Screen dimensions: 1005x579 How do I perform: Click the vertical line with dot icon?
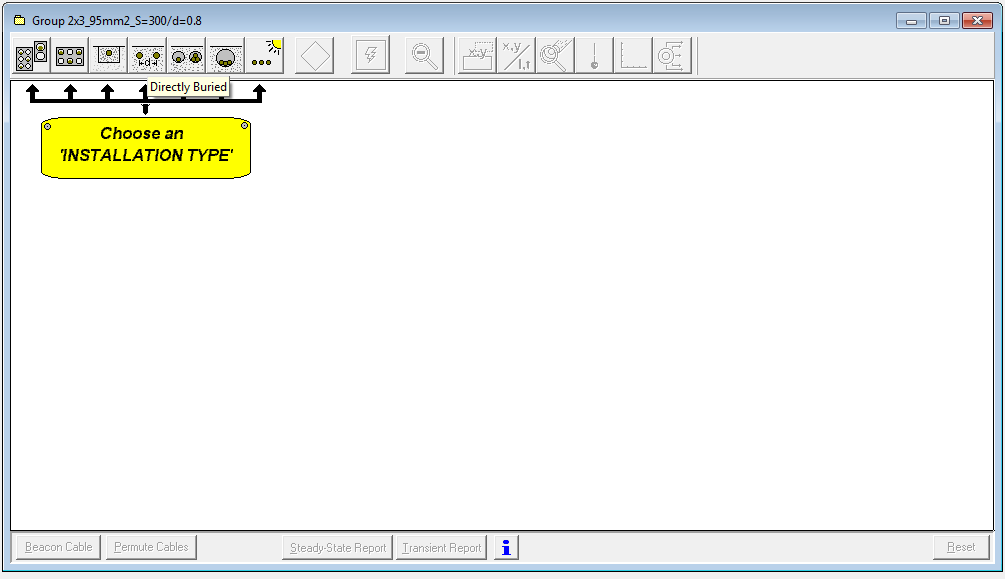[x=594, y=56]
